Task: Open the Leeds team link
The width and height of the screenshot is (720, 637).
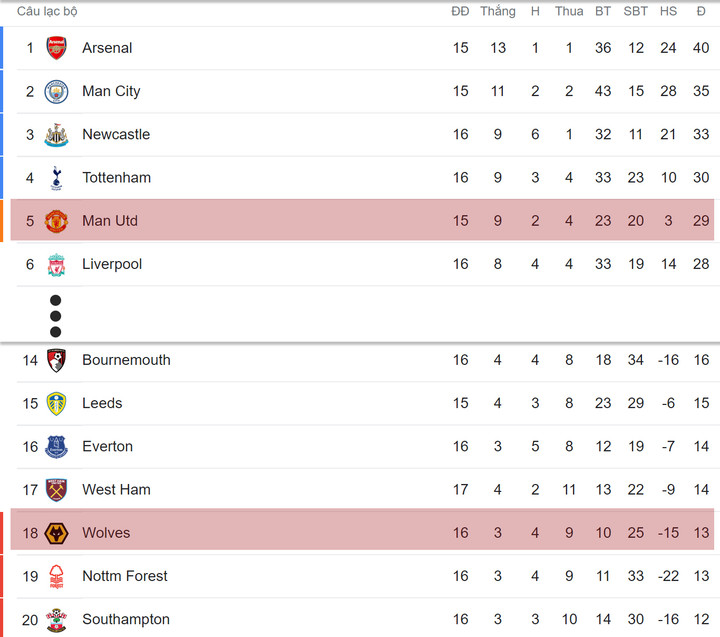Action: click(x=102, y=403)
